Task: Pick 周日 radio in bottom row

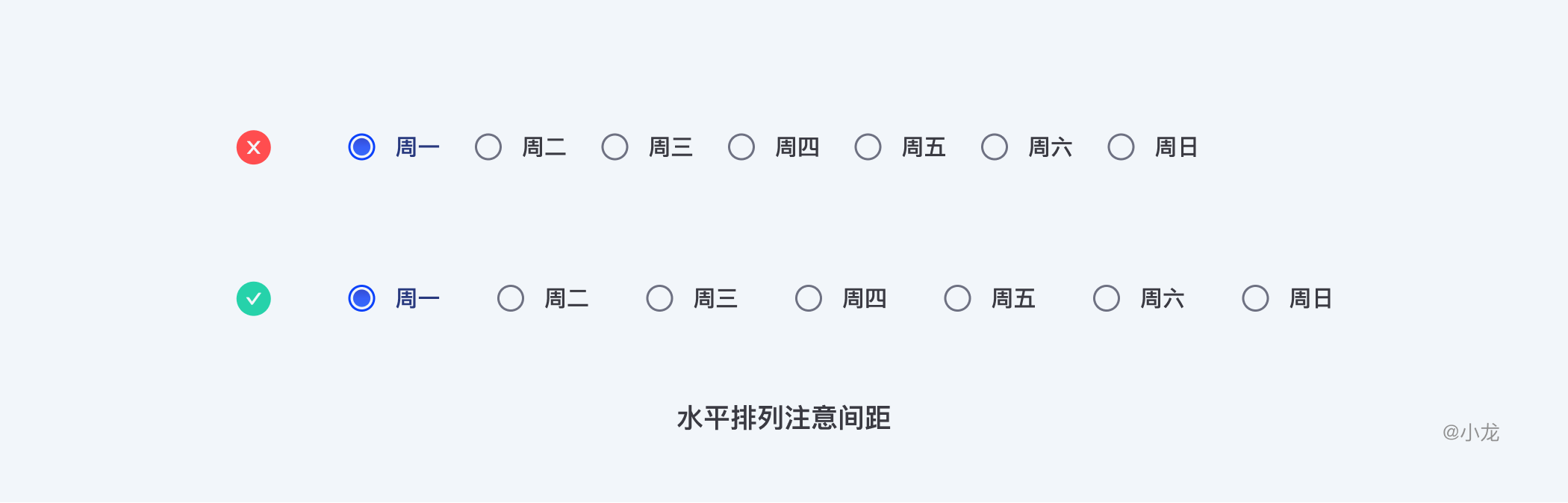Action: 1256,299
